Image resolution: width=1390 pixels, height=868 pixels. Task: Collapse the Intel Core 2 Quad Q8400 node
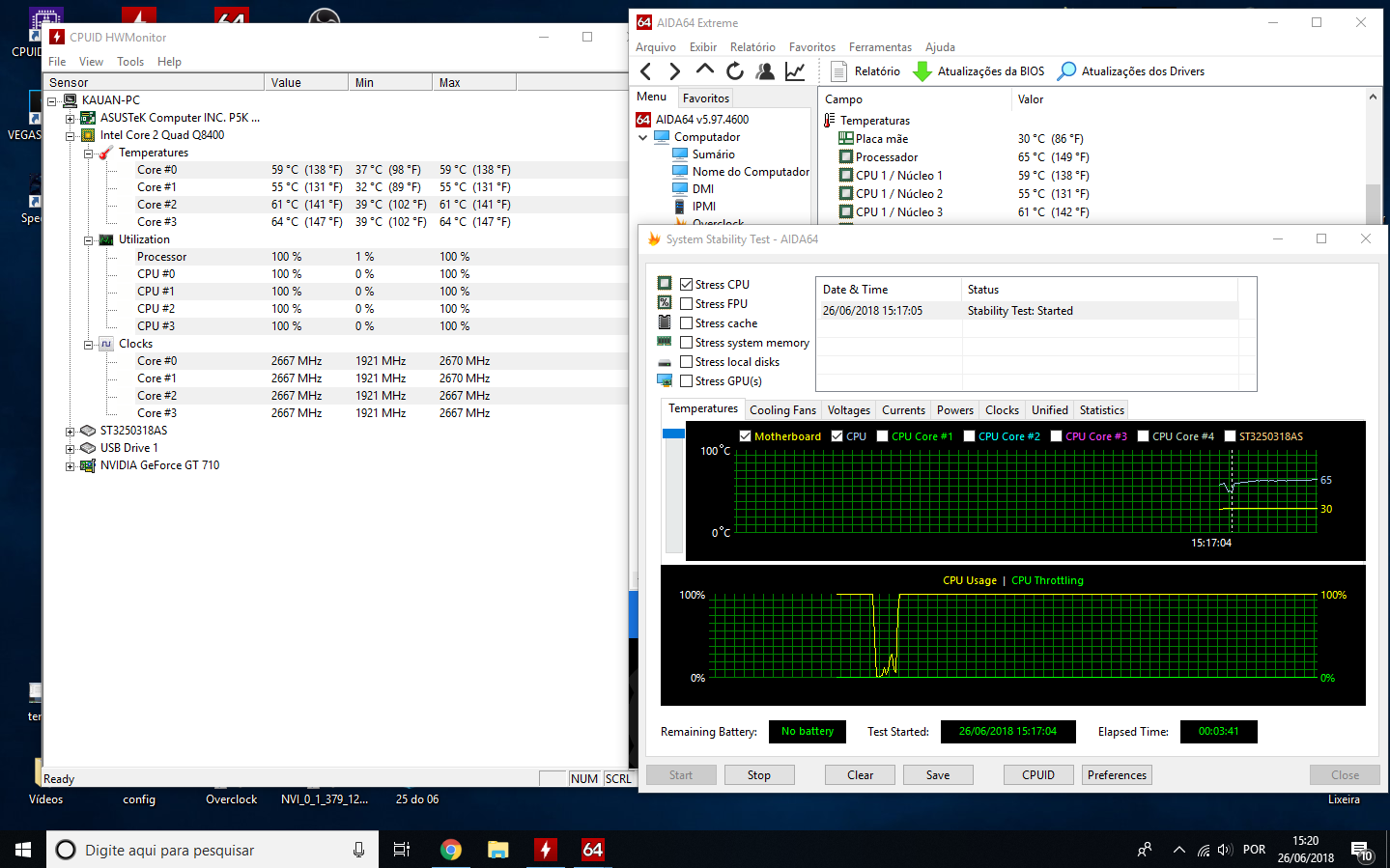(70, 136)
